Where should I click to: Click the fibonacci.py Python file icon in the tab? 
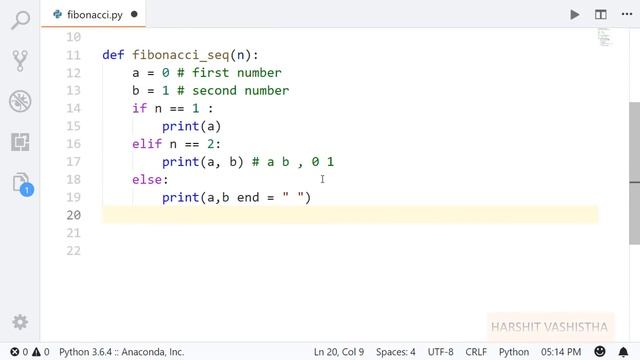[58, 14]
